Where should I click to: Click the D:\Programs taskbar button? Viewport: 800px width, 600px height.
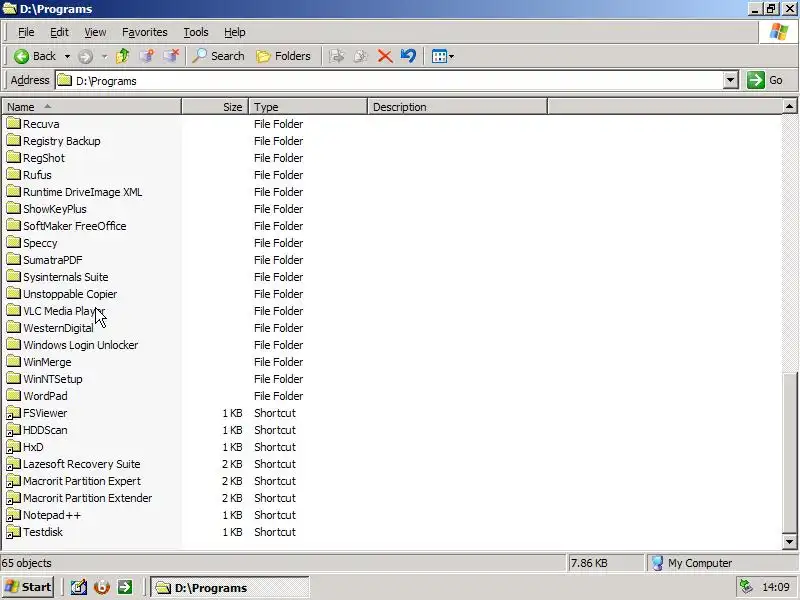(x=230, y=588)
